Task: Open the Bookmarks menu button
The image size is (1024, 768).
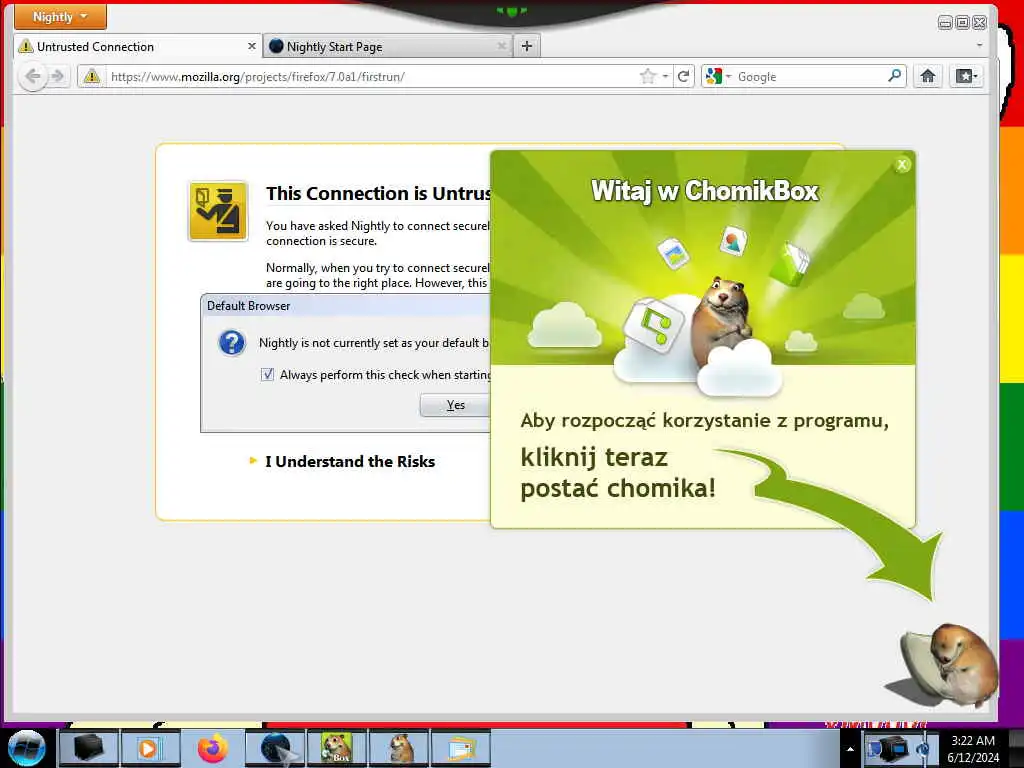Action: (967, 76)
